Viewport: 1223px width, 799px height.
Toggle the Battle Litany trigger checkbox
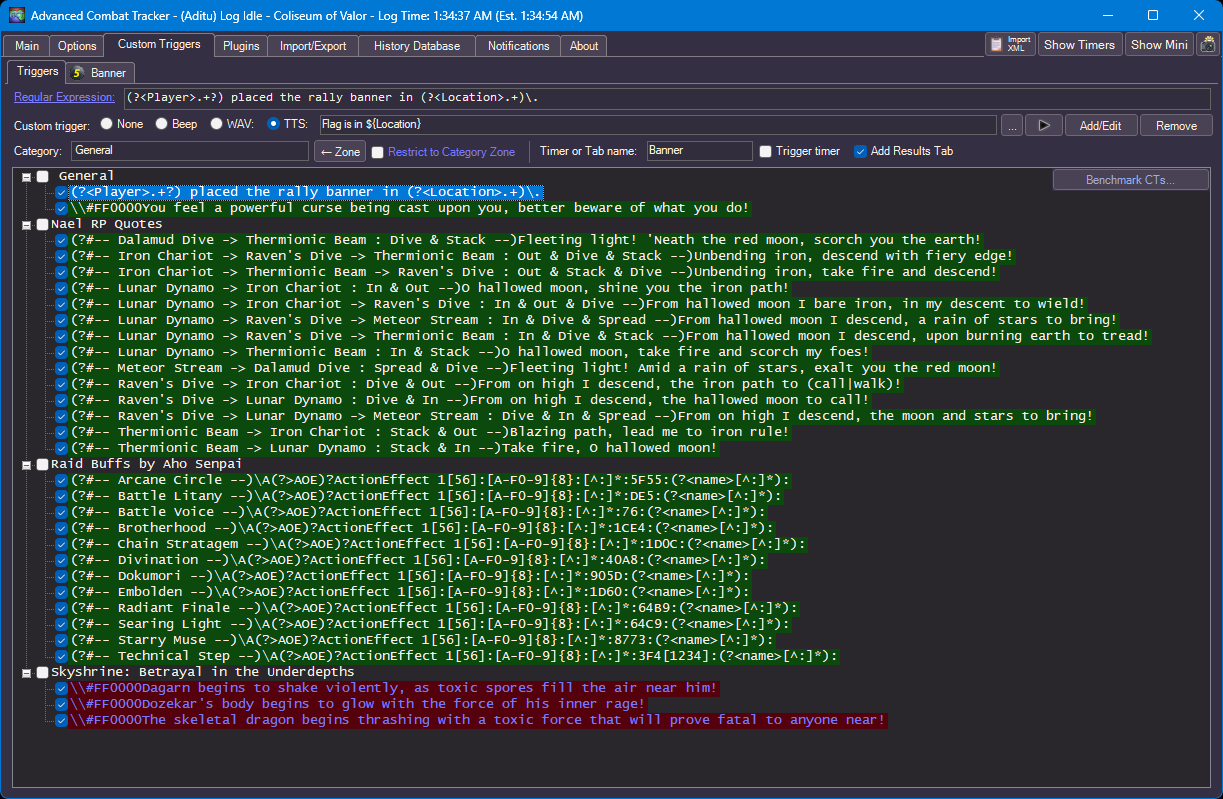coord(62,496)
